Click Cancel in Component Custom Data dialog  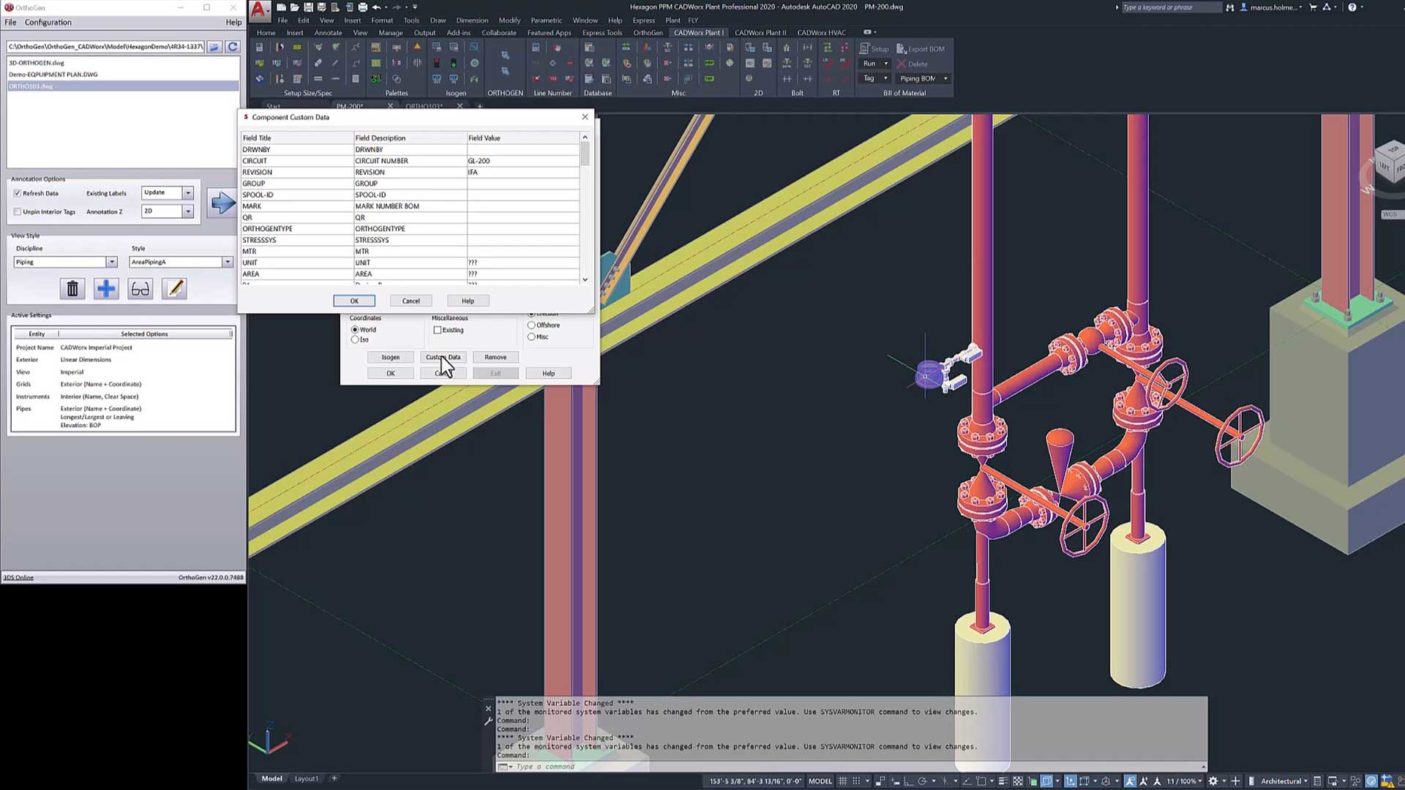[411, 301]
